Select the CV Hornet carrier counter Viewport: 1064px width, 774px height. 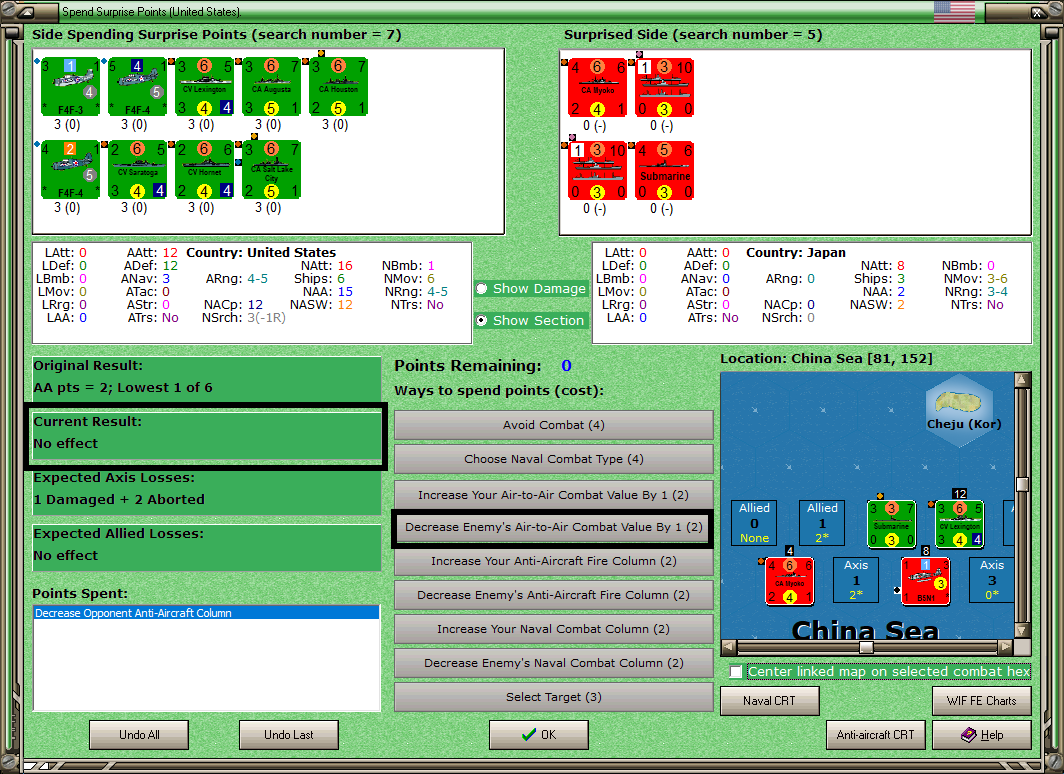point(204,170)
